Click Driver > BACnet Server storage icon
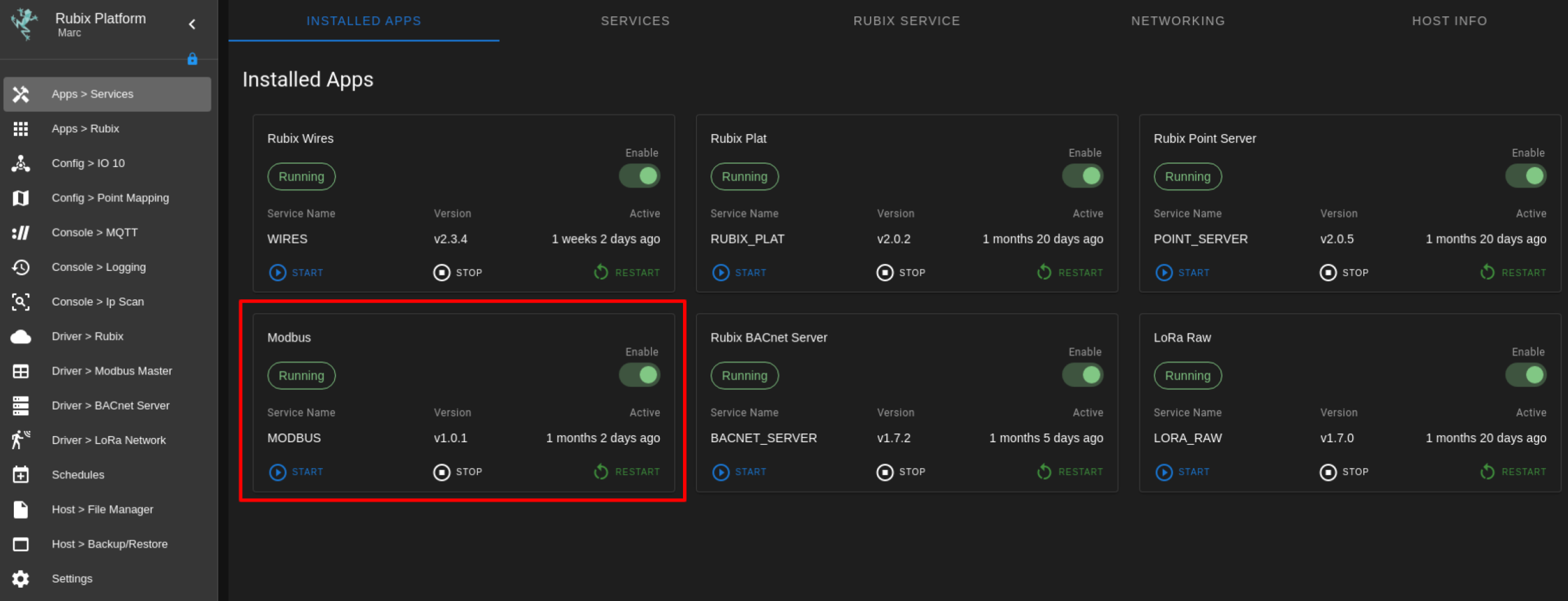The height and width of the screenshot is (601, 1568). [21, 406]
